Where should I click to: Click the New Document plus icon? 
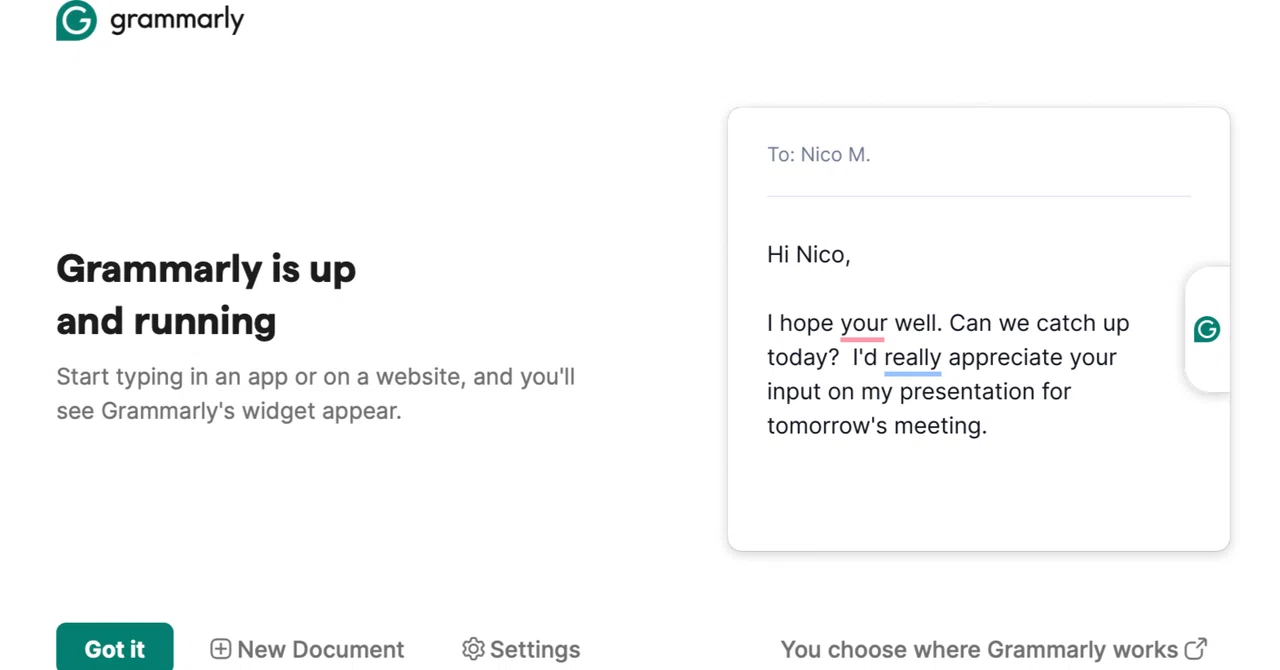point(220,649)
